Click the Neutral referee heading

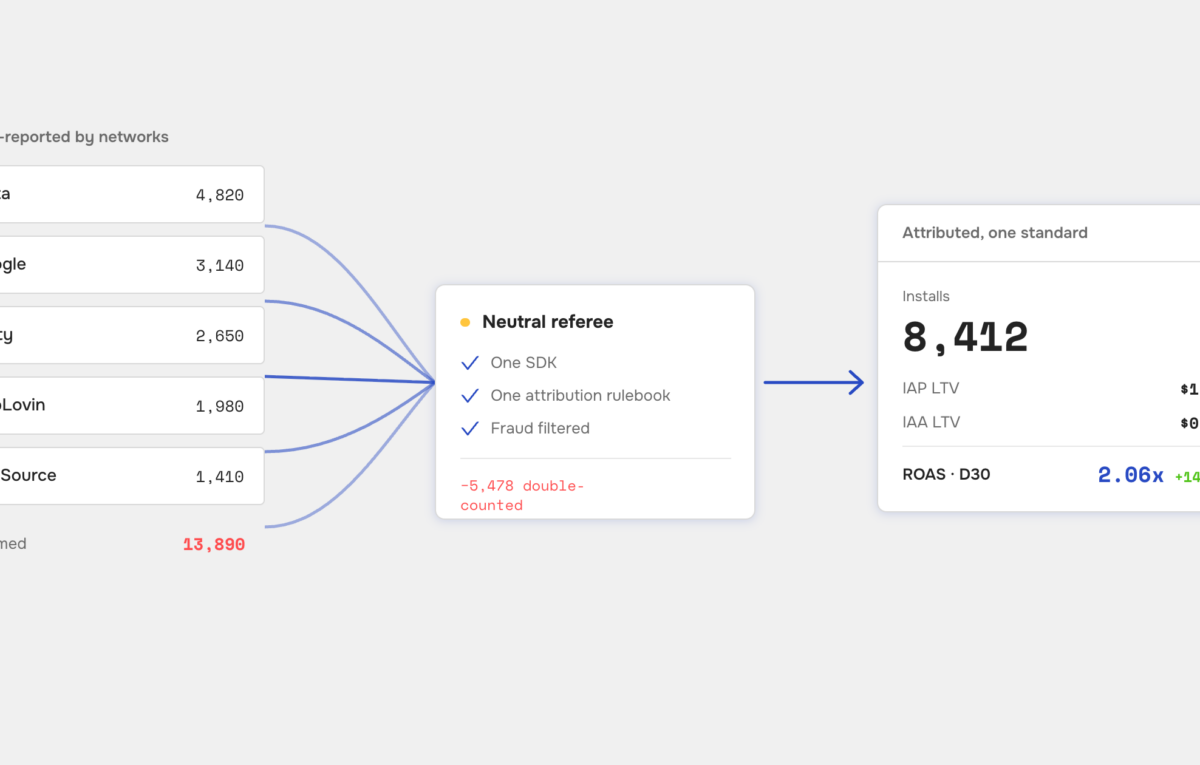(548, 322)
